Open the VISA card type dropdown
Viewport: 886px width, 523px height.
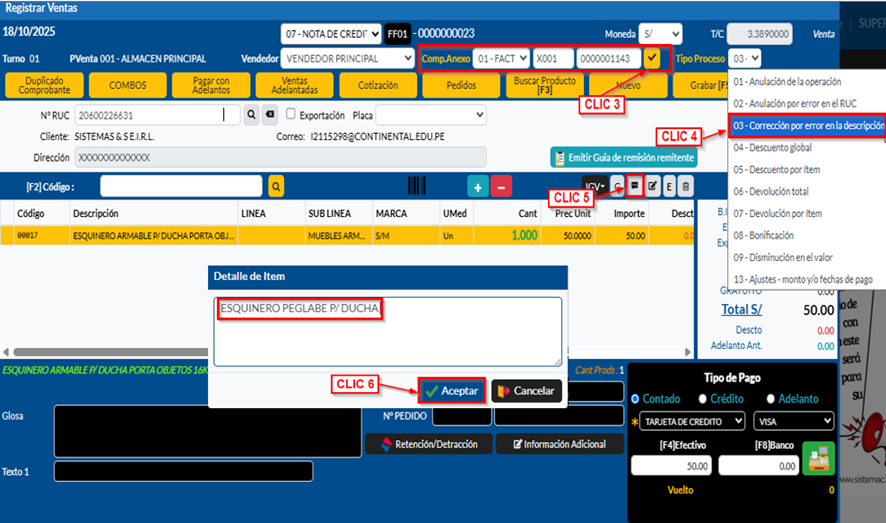pos(795,422)
